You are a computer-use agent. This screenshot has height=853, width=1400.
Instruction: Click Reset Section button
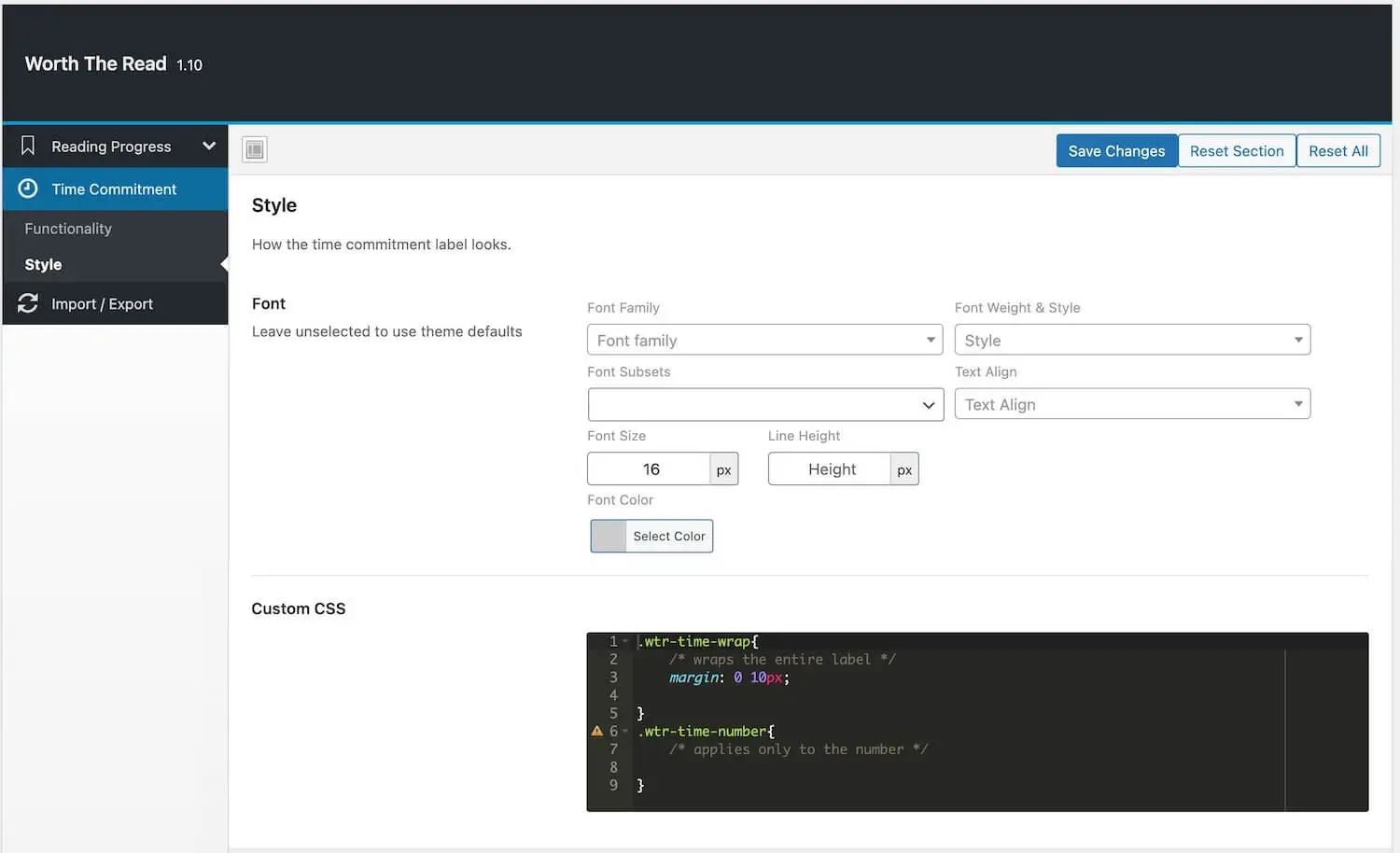coord(1237,150)
